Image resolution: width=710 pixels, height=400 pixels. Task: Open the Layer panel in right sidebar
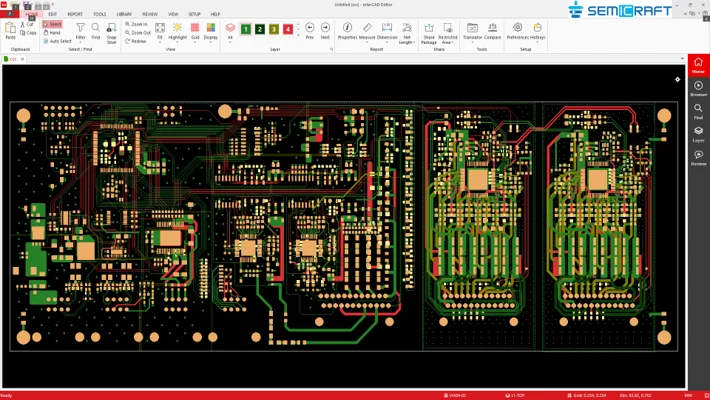click(698, 135)
